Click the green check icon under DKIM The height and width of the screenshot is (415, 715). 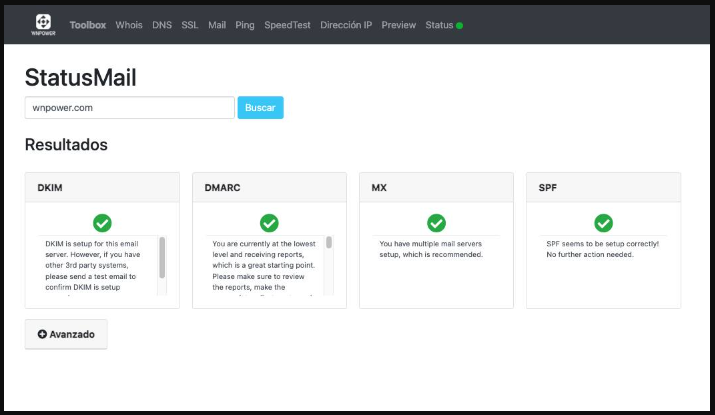pos(102,223)
